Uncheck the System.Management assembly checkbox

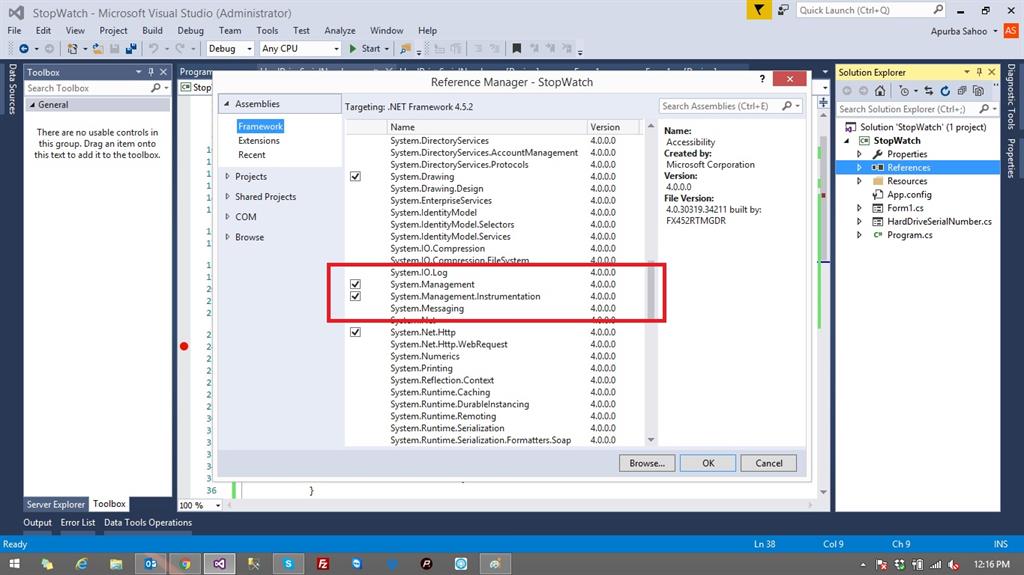pos(355,284)
